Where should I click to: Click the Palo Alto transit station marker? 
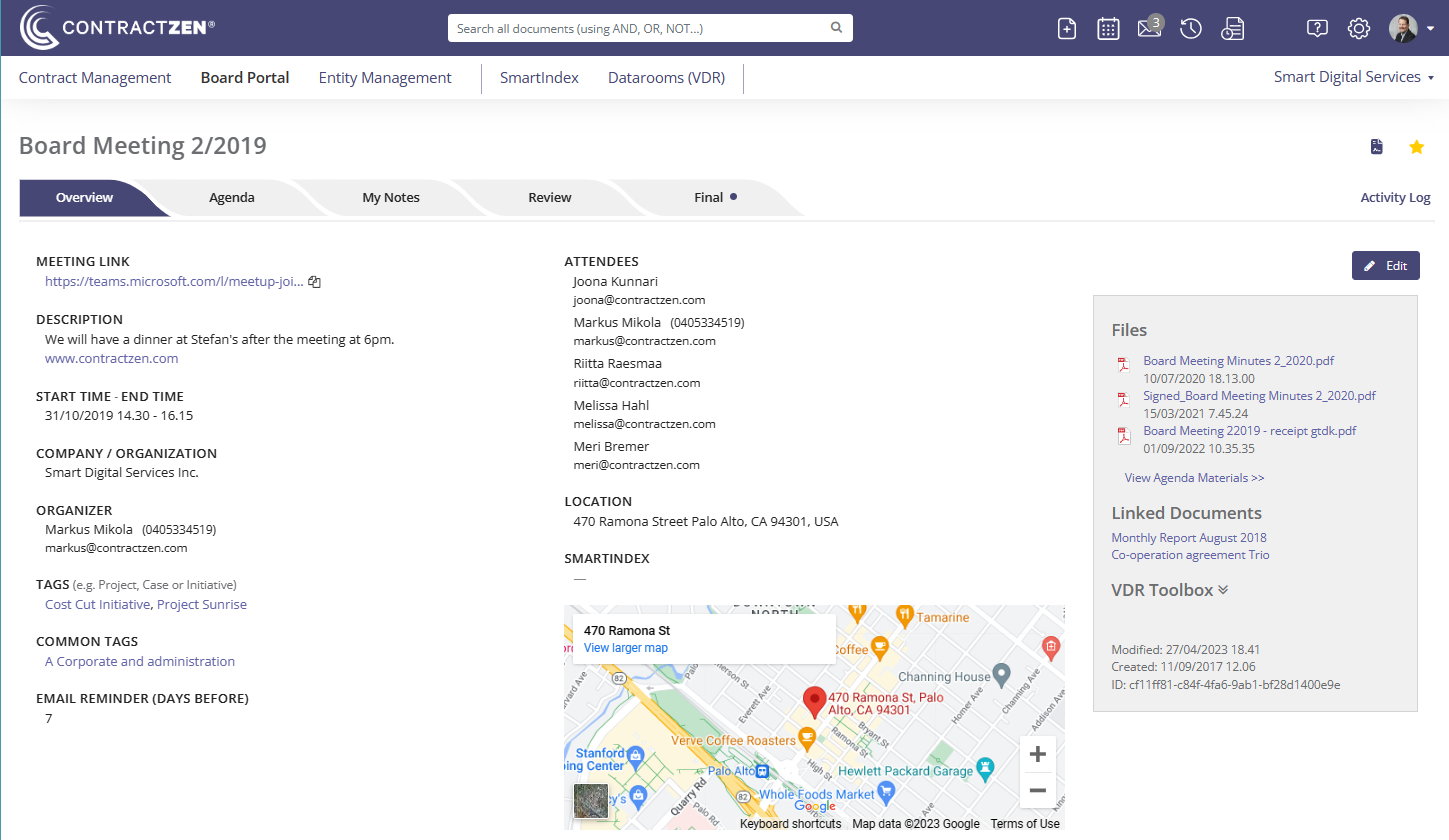pos(762,771)
